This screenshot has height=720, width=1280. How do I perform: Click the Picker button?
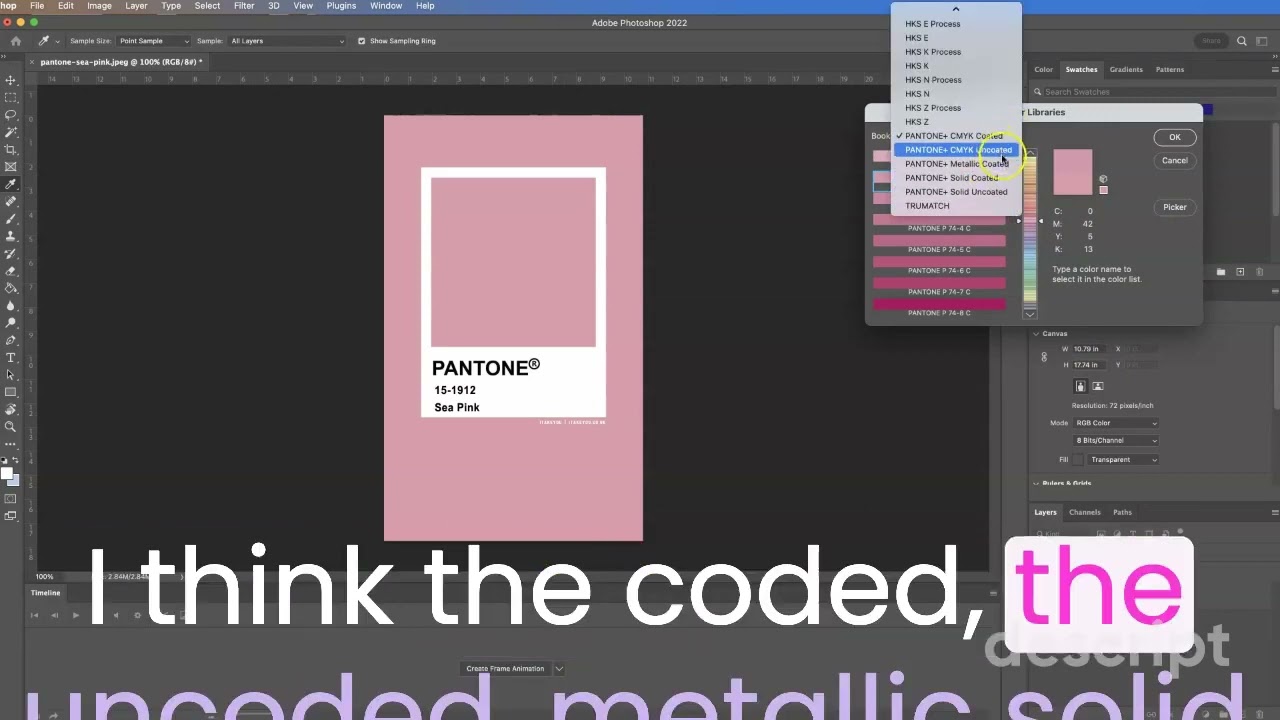point(1175,208)
